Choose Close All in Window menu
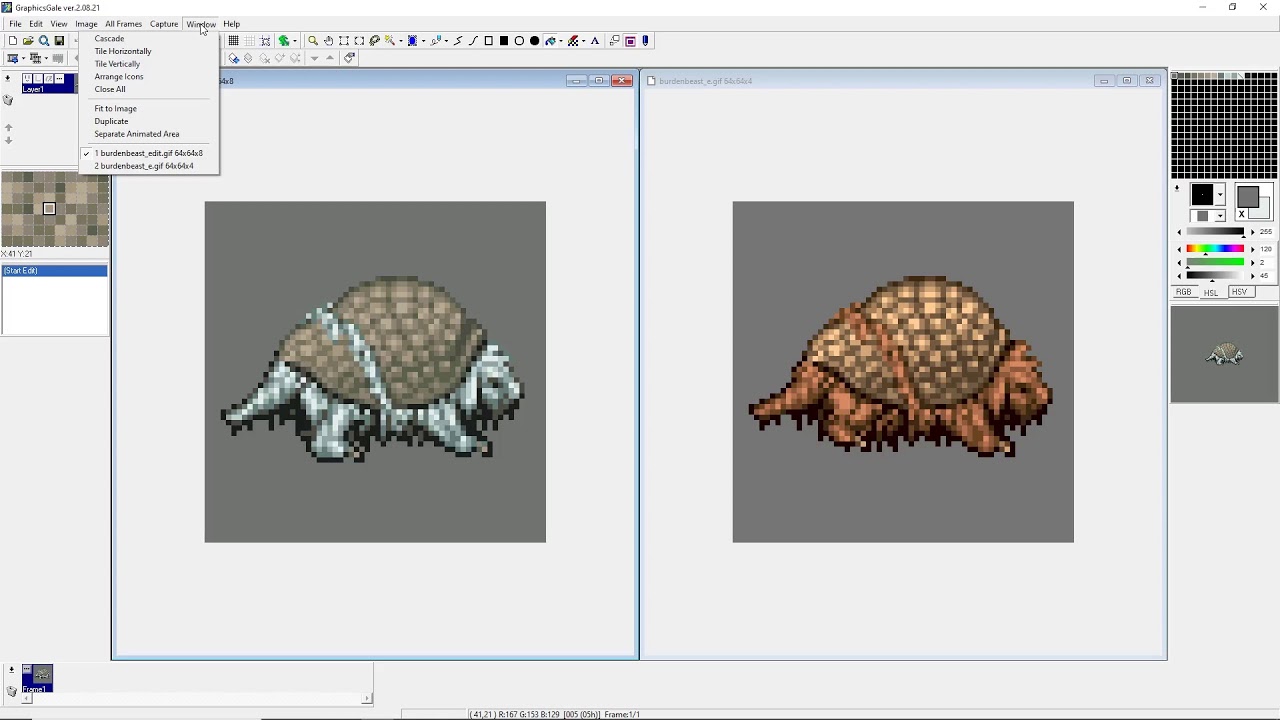Viewport: 1280px width, 720px height. [x=110, y=89]
